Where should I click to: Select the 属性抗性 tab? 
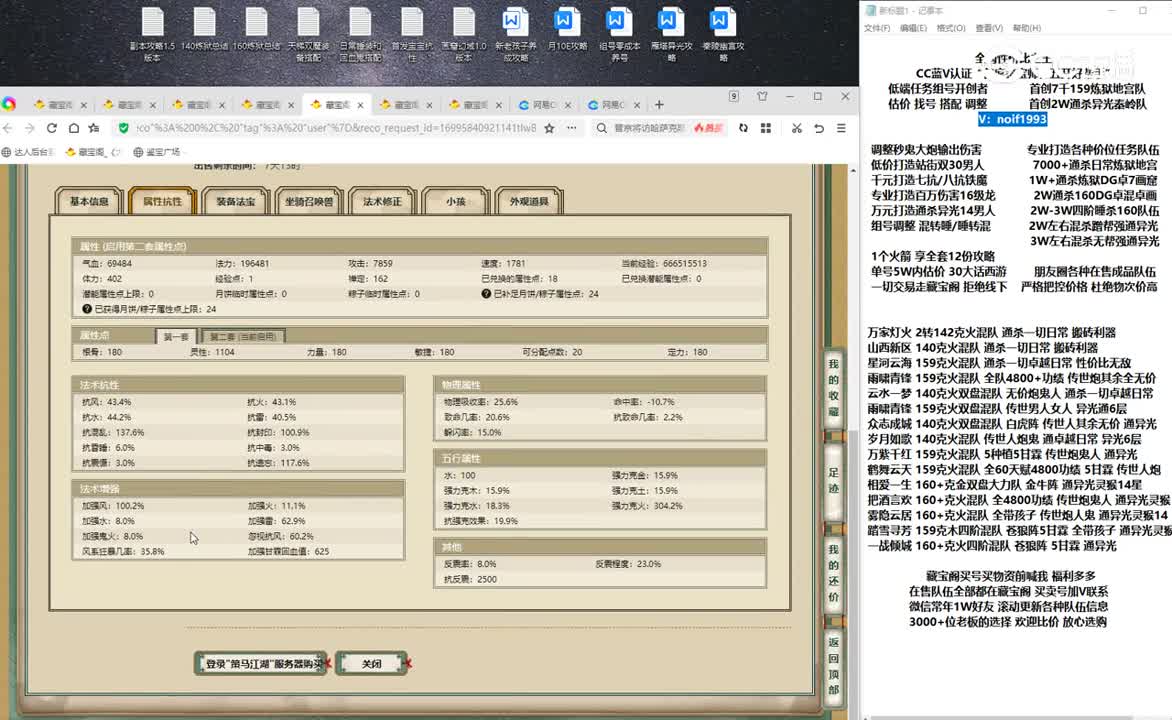(162, 201)
